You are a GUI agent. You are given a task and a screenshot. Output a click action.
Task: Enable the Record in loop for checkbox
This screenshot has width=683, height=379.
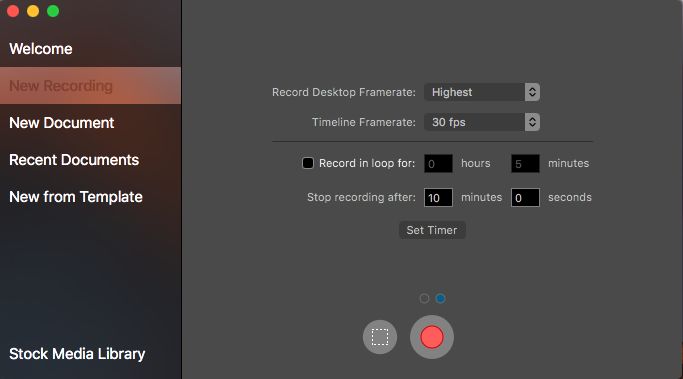click(x=308, y=163)
